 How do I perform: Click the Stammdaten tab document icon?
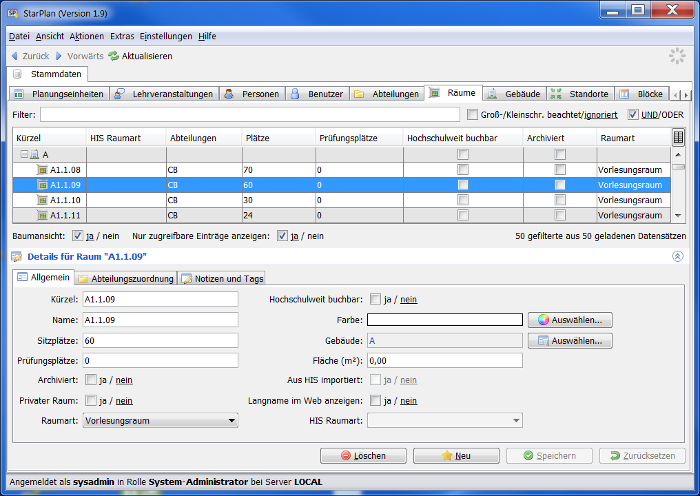point(17,74)
